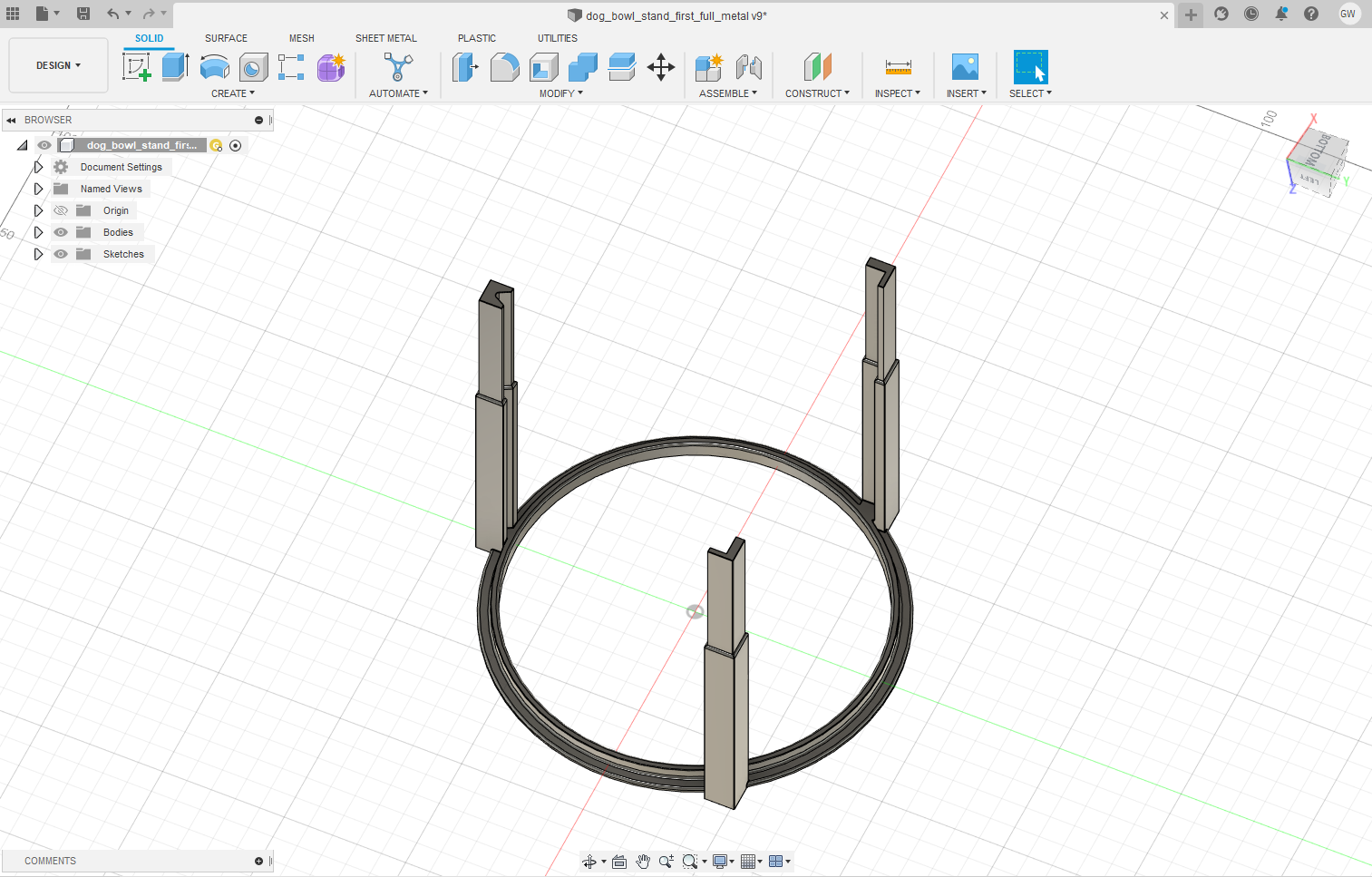Start a new sketch with Create Sketch

click(x=137, y=67)
